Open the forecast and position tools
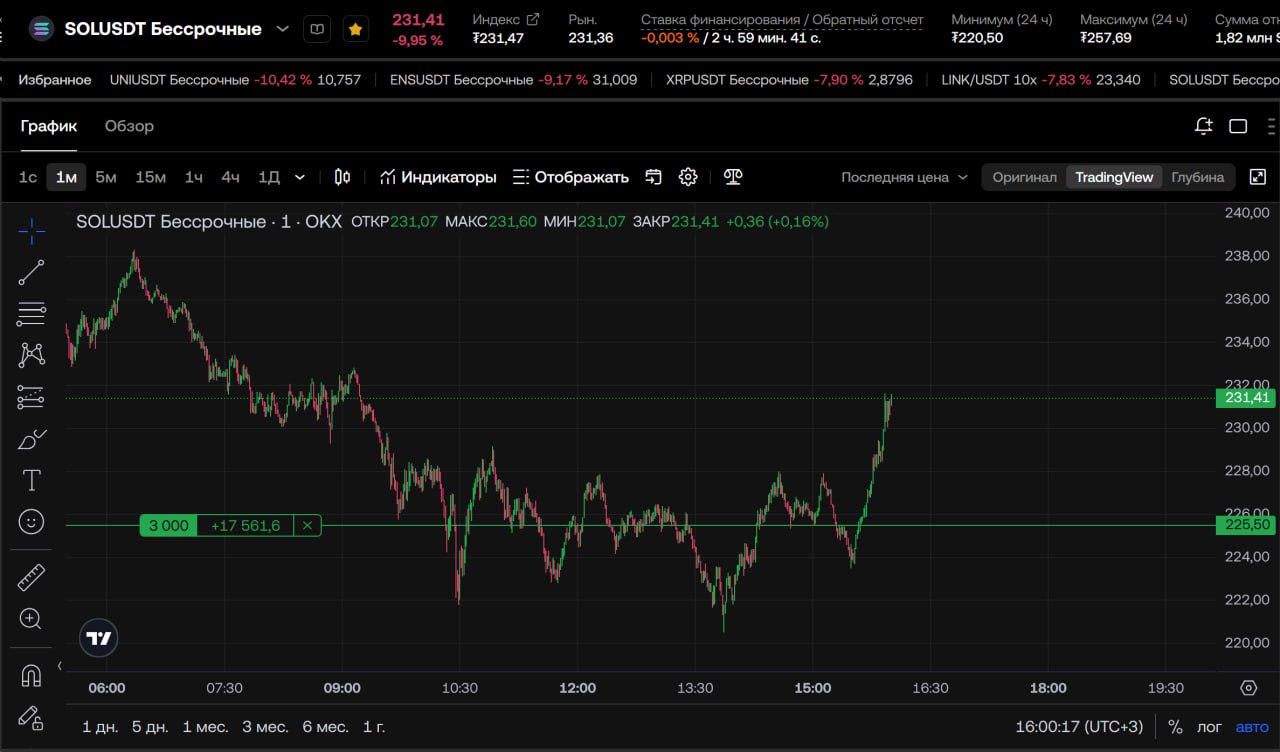The image size is (1280, 752). point(31,397)
